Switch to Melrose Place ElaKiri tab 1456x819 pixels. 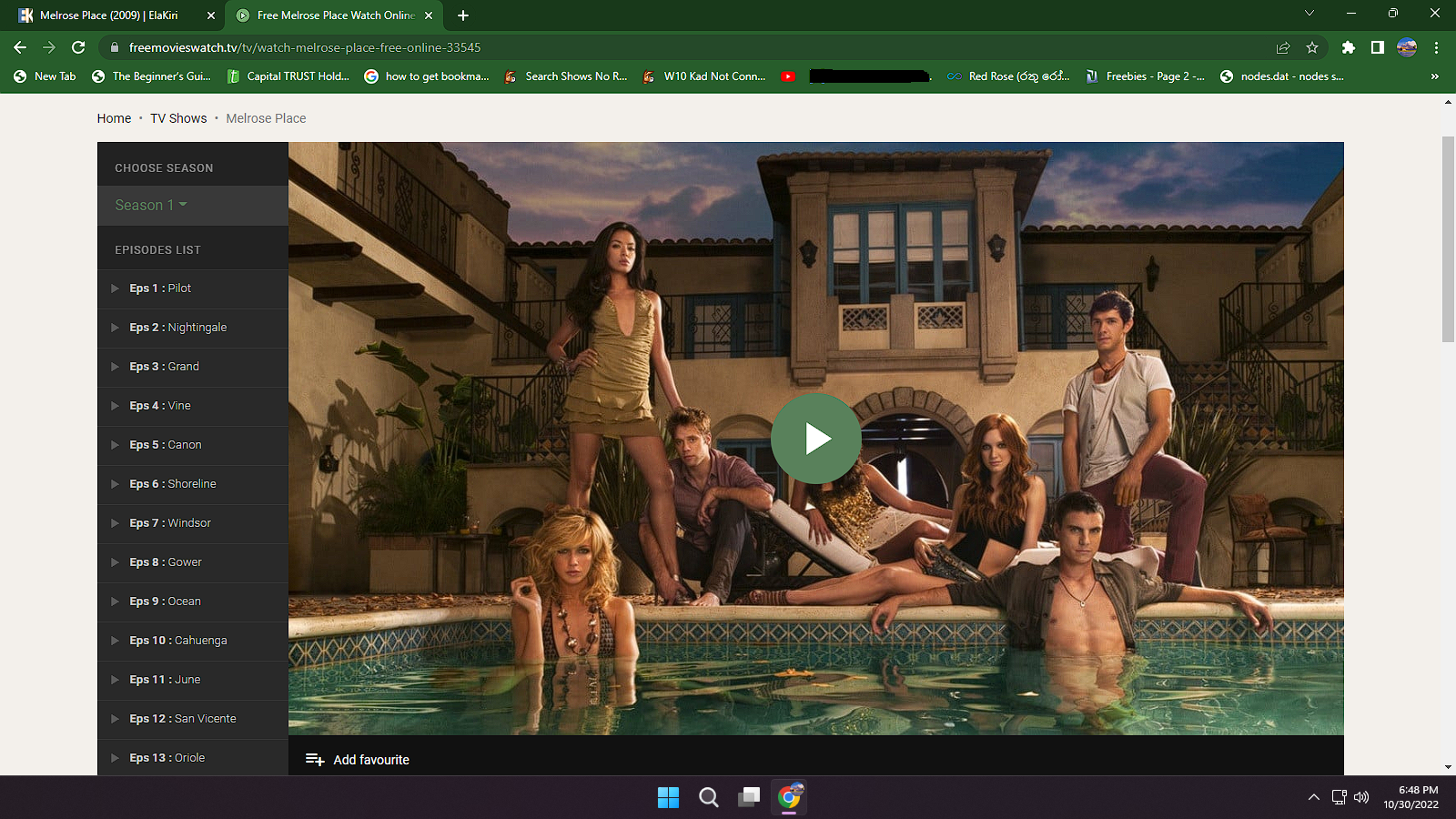(109, 15)
